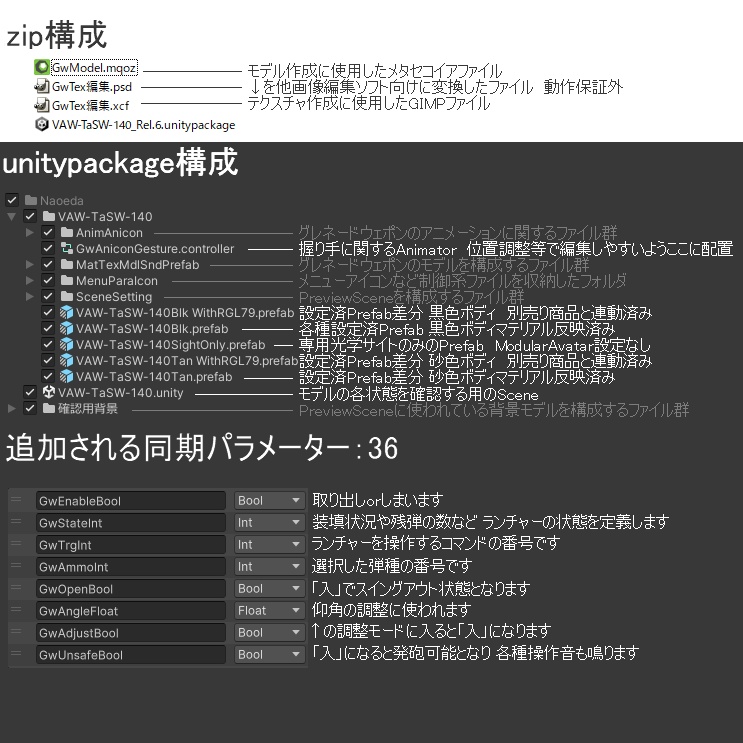Expand the MatTexMdlSndPrefab folder
The width and height of the screenshot is (743, 743).
point(29,264)
